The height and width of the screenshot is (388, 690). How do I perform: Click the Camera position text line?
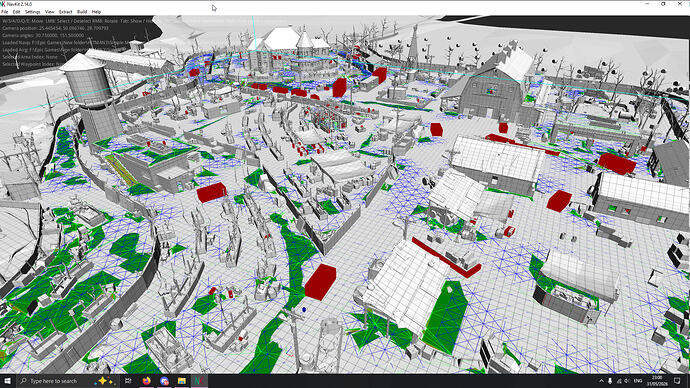click(55, 28)
